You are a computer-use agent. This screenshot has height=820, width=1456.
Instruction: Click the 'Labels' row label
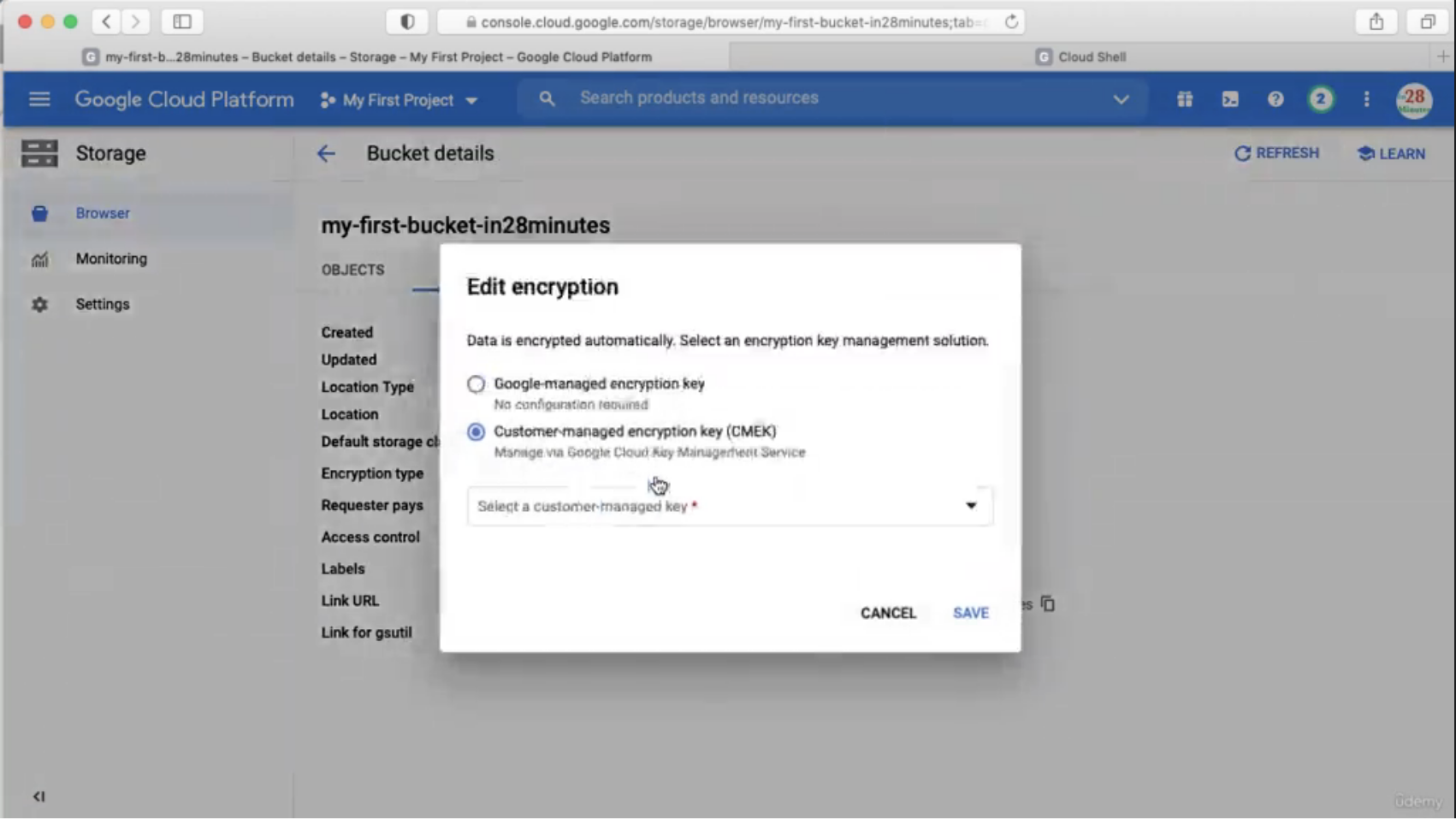pos(343,568)
